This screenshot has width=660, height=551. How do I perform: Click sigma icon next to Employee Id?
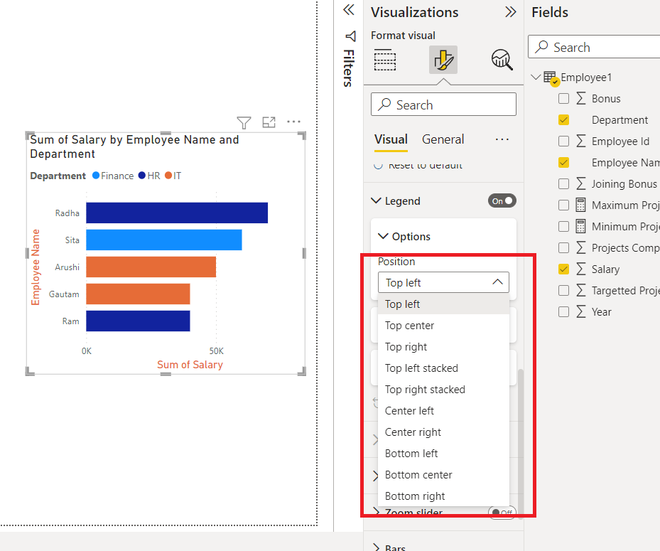point(581,141)
